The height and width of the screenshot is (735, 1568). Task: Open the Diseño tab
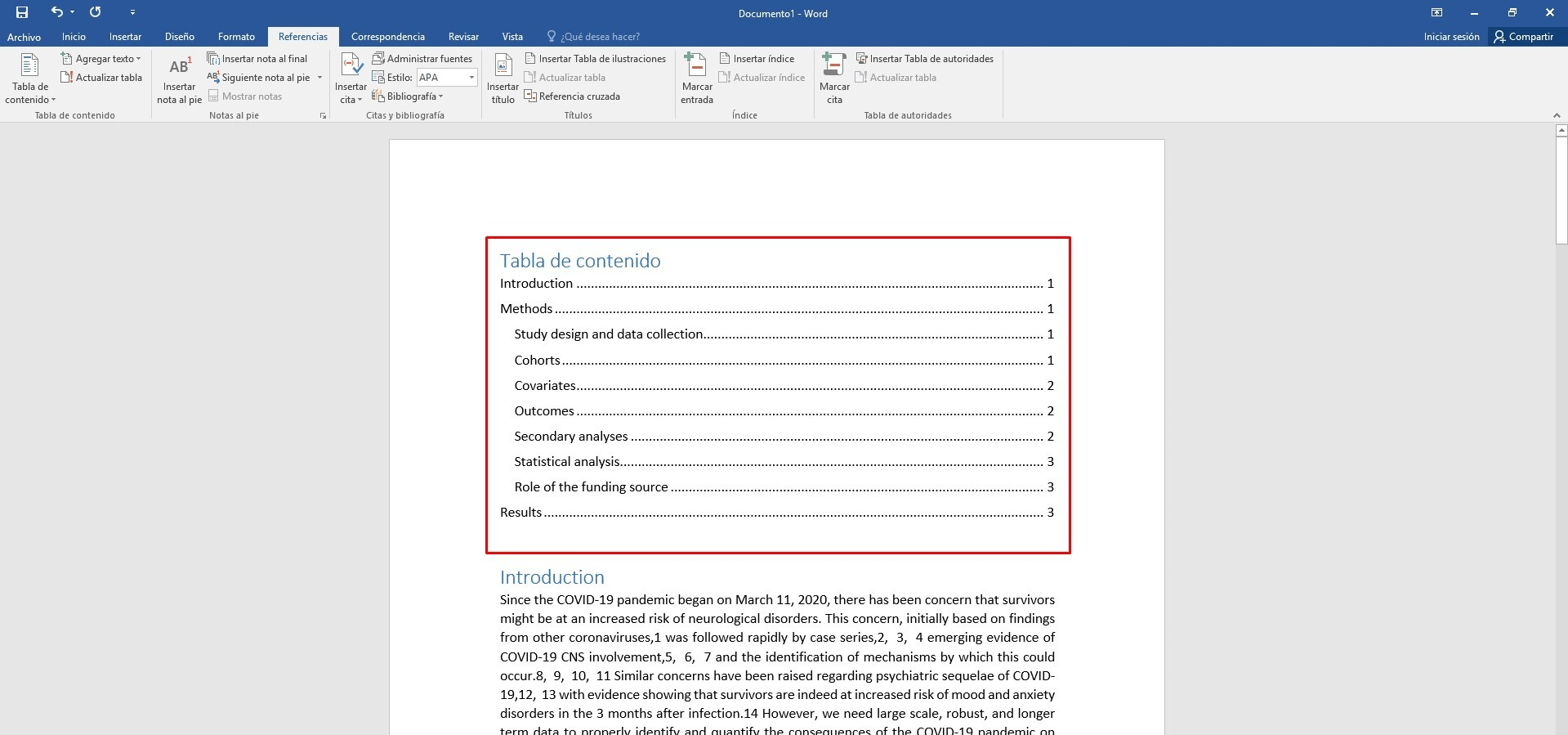point(180,37)
